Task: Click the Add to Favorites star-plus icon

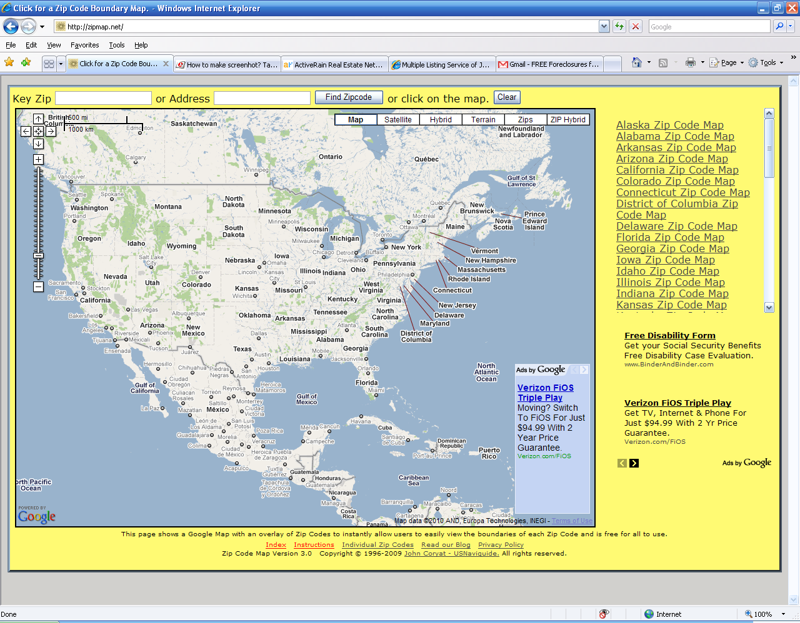Action: (x=26, y=62)
